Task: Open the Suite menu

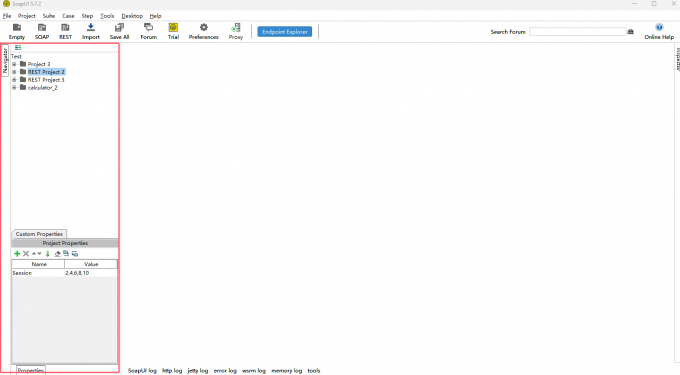Action: coord(49,16)
